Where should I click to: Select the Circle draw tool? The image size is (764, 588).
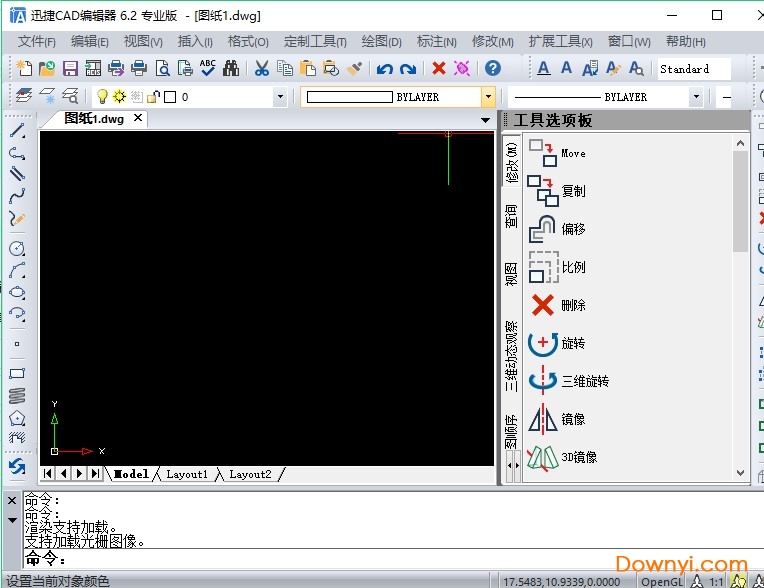pos(17,248)
